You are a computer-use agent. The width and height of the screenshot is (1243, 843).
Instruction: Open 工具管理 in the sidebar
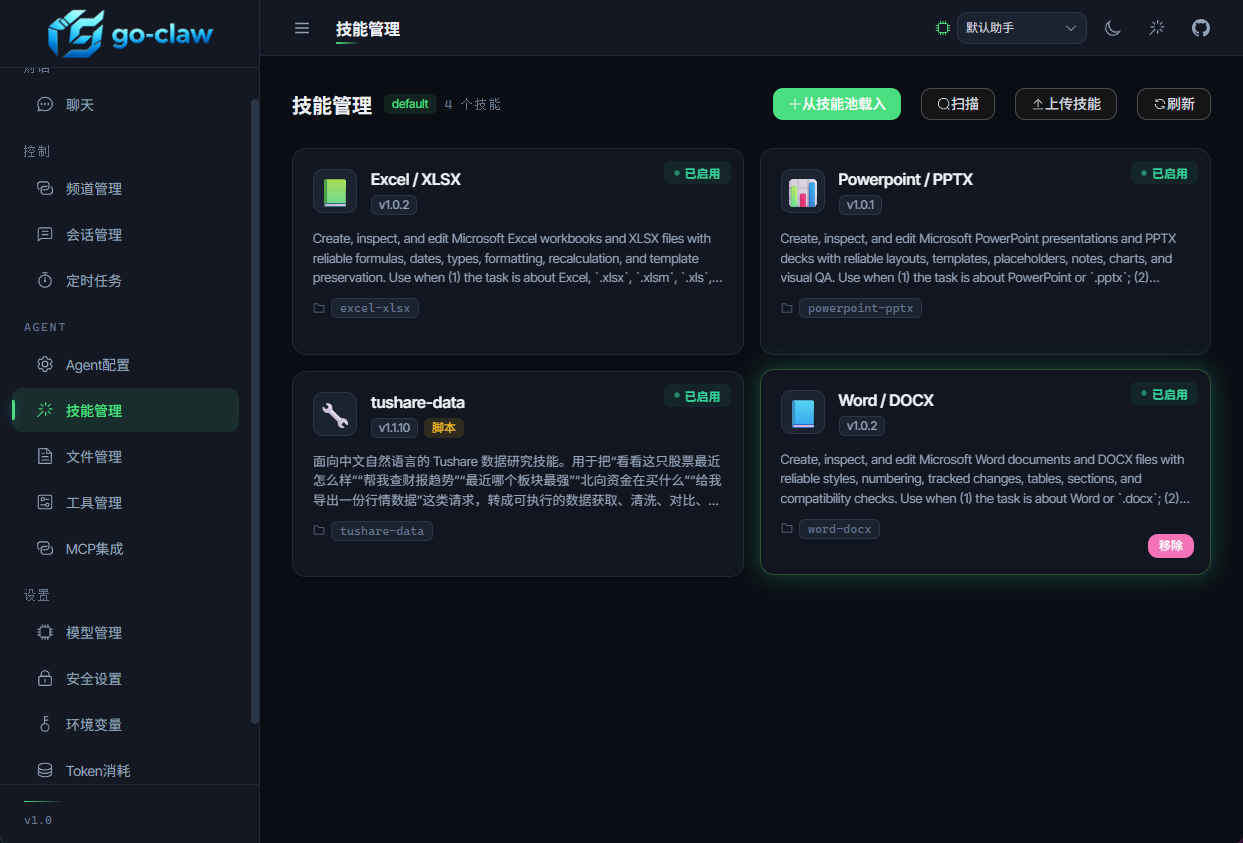pos(125,502)
